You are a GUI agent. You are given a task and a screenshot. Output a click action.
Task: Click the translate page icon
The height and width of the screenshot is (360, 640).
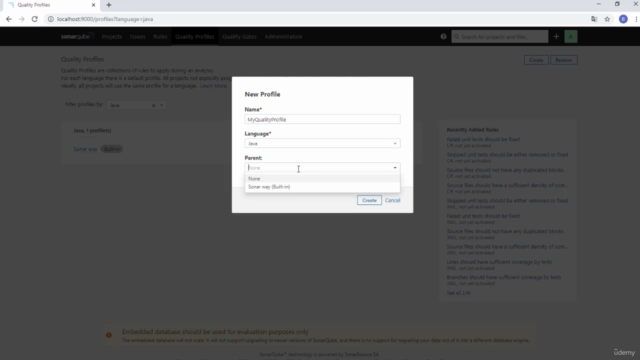(594, 19)
